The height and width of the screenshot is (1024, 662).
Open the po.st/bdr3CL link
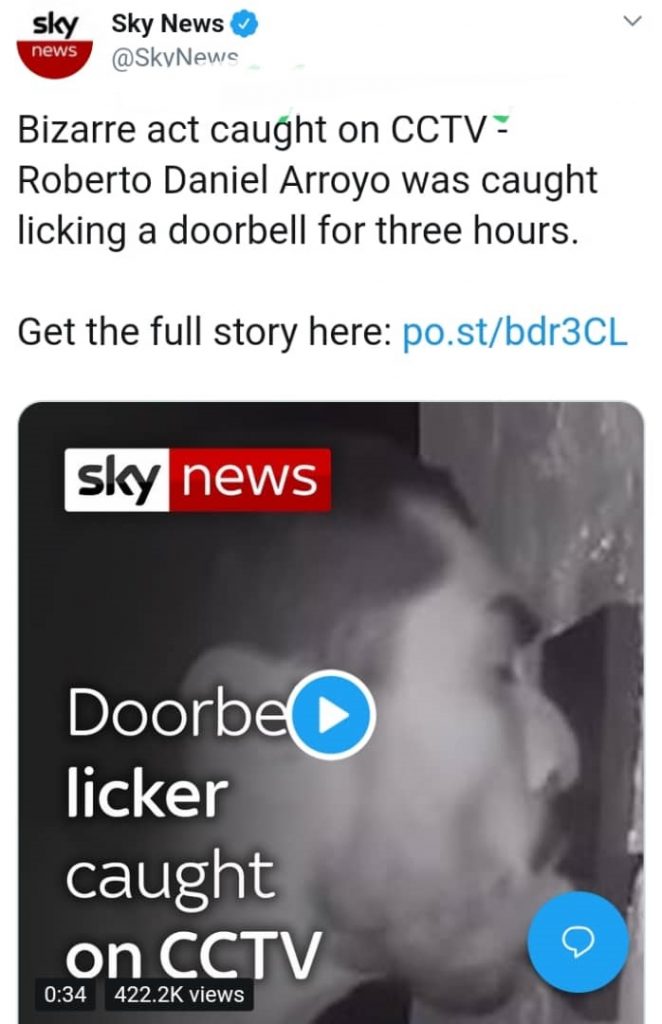point(515,332)
